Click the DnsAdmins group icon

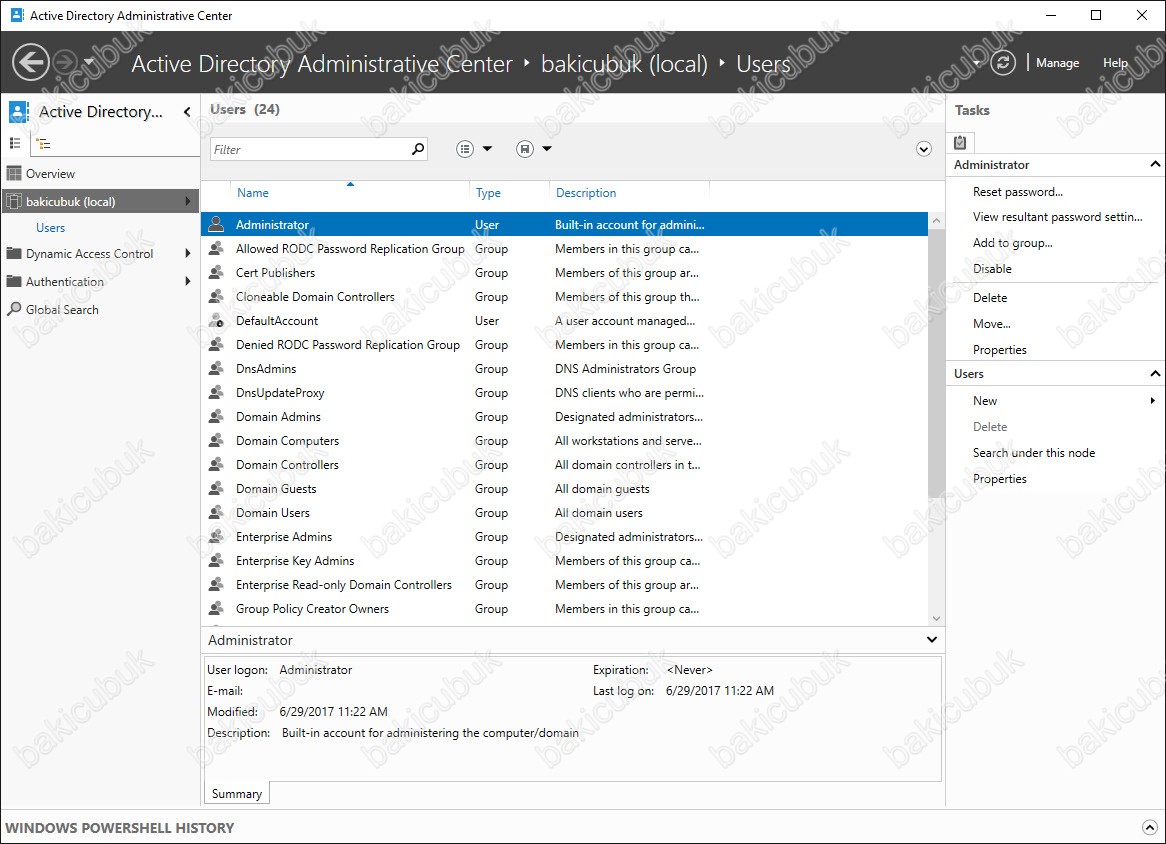(216, 367)
